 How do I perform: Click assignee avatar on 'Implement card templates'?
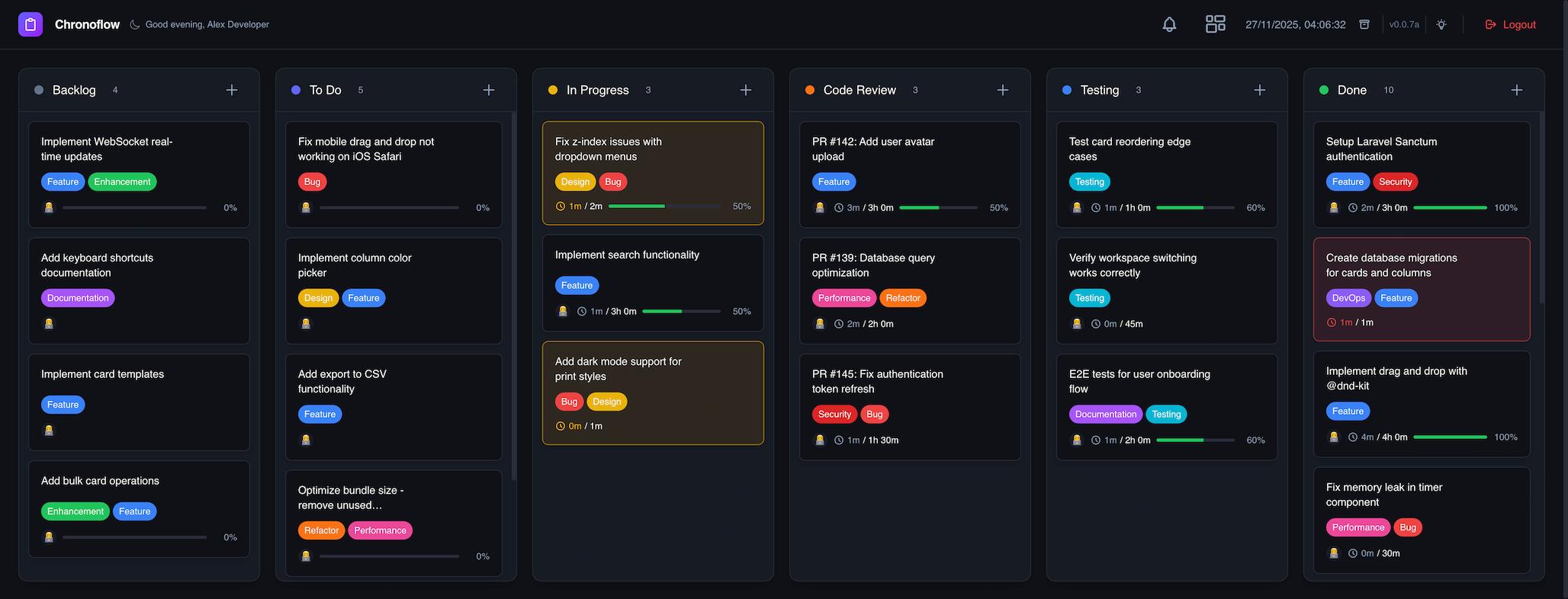coord(49,431)
